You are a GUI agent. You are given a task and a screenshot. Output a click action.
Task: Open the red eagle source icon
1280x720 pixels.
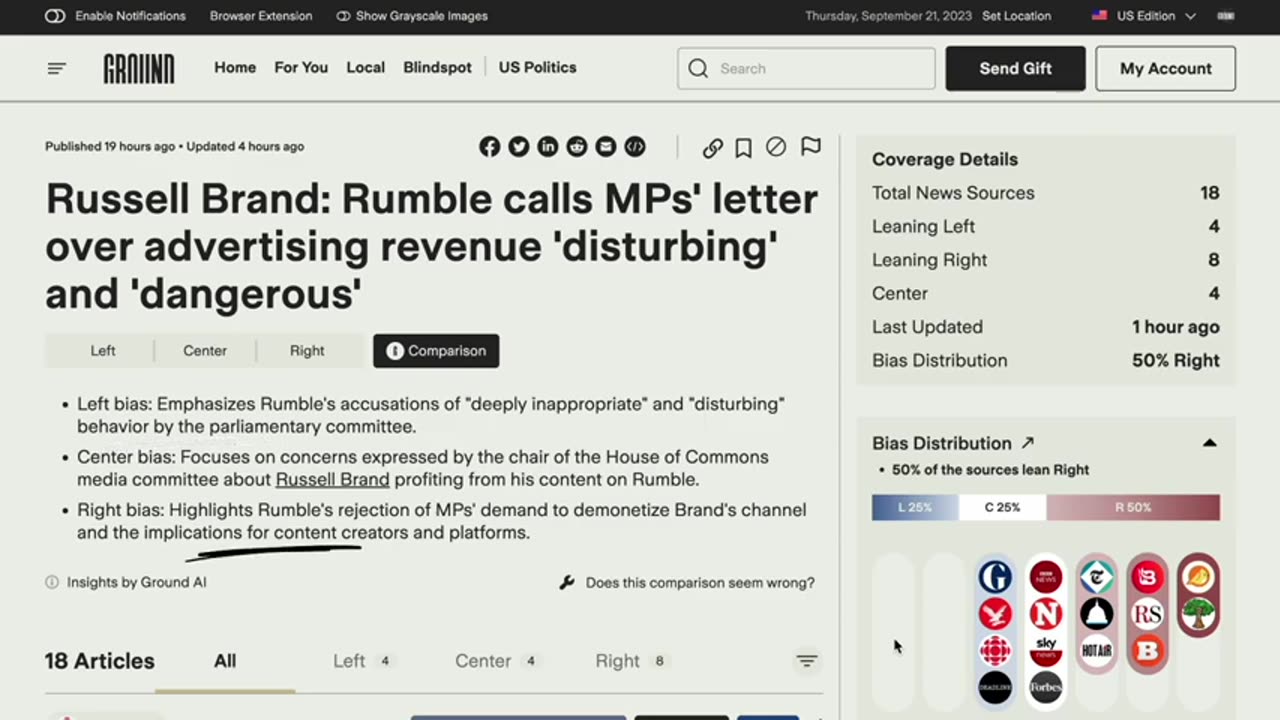[995, 614]
